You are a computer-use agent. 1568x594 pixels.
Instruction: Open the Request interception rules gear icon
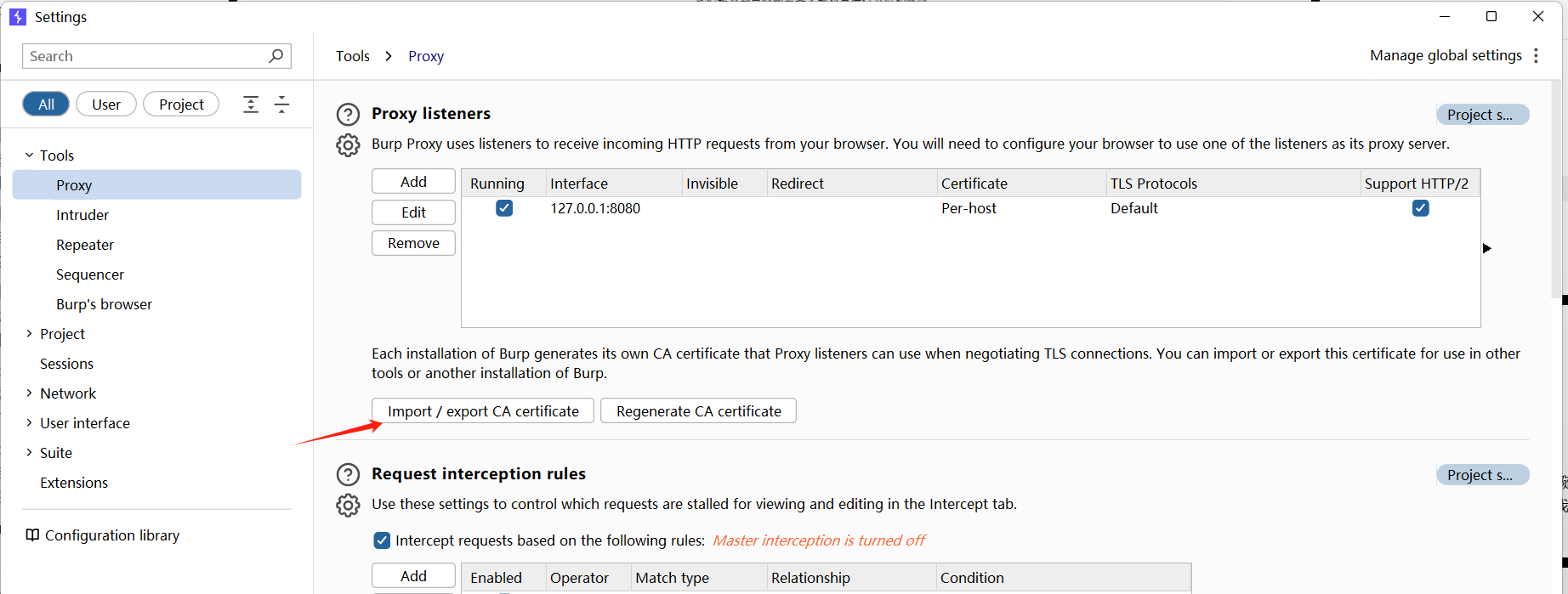point(348,506)
